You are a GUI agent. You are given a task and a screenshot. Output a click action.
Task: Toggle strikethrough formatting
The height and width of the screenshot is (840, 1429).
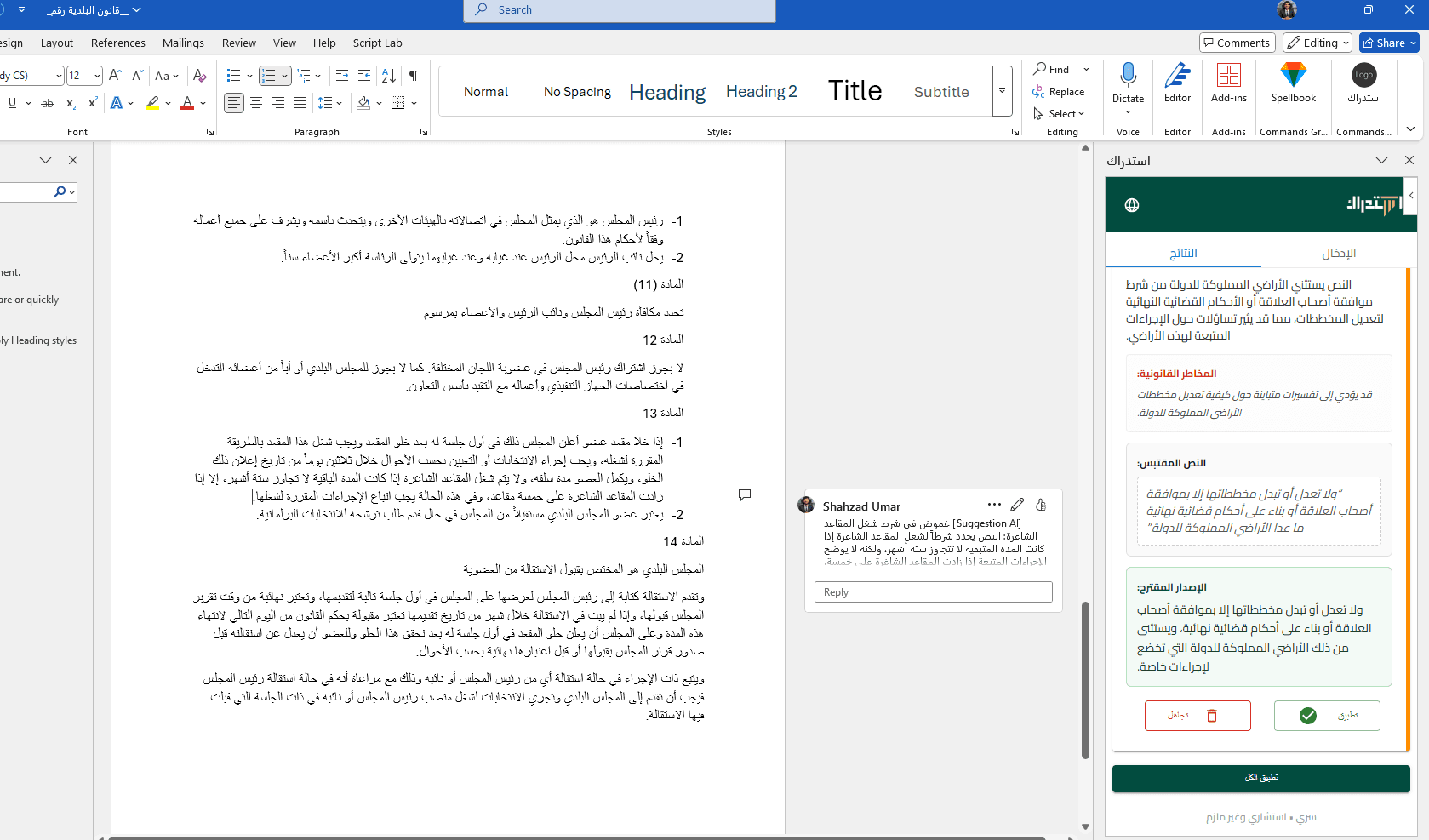[x=48, y=103]
